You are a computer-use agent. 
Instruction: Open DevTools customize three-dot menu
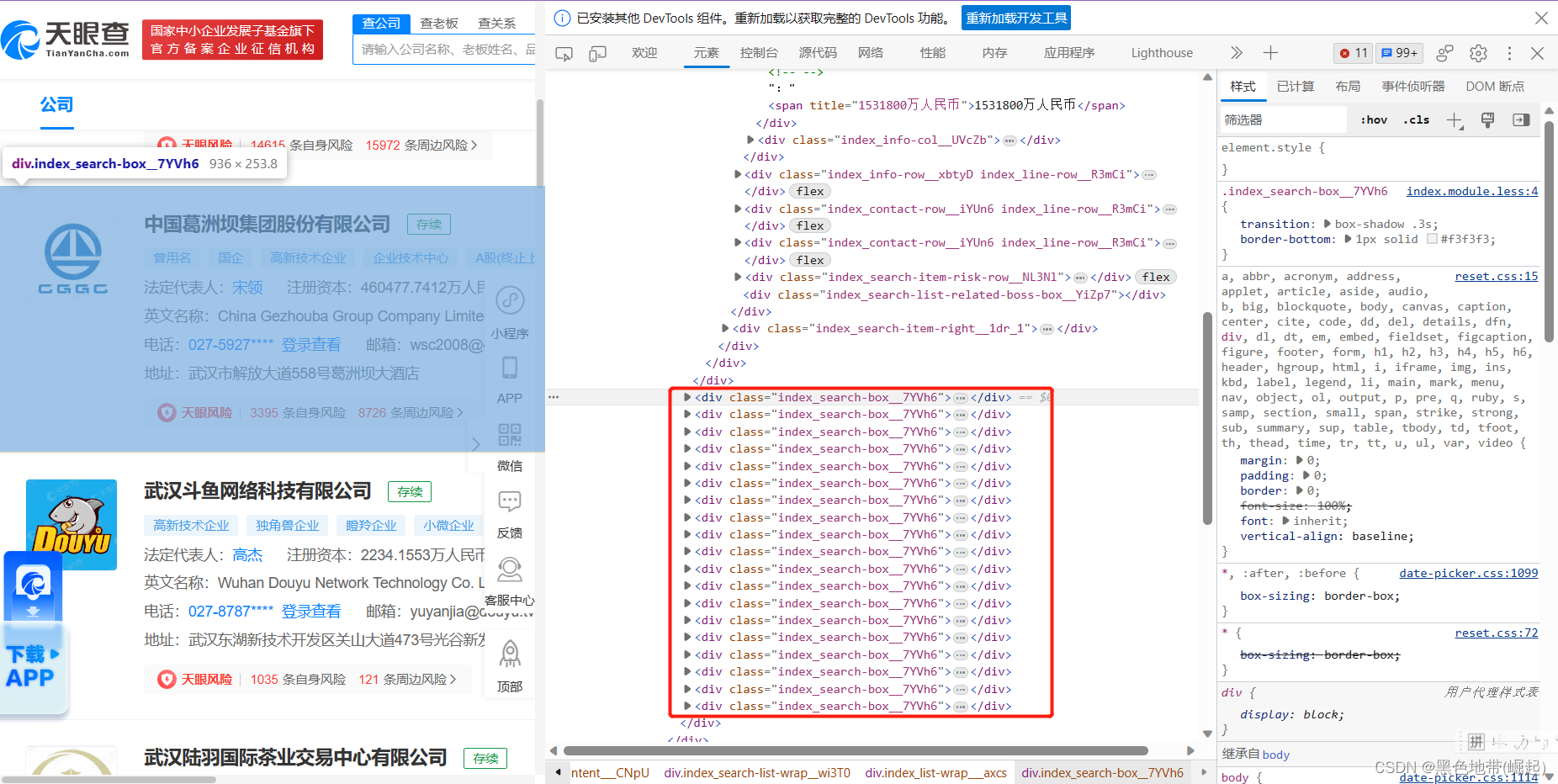pos(1509,53)
